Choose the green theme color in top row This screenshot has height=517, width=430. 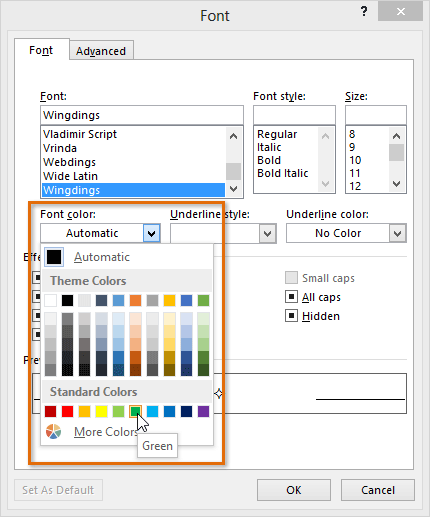(203, 300)
